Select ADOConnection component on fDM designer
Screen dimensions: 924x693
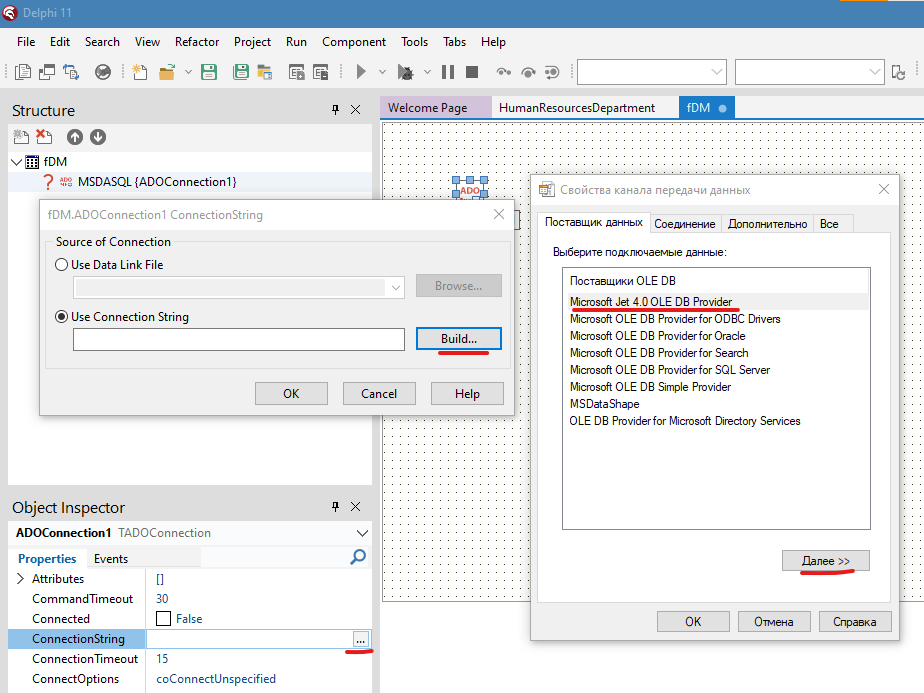pyautogui.click(x=470, y=187)
